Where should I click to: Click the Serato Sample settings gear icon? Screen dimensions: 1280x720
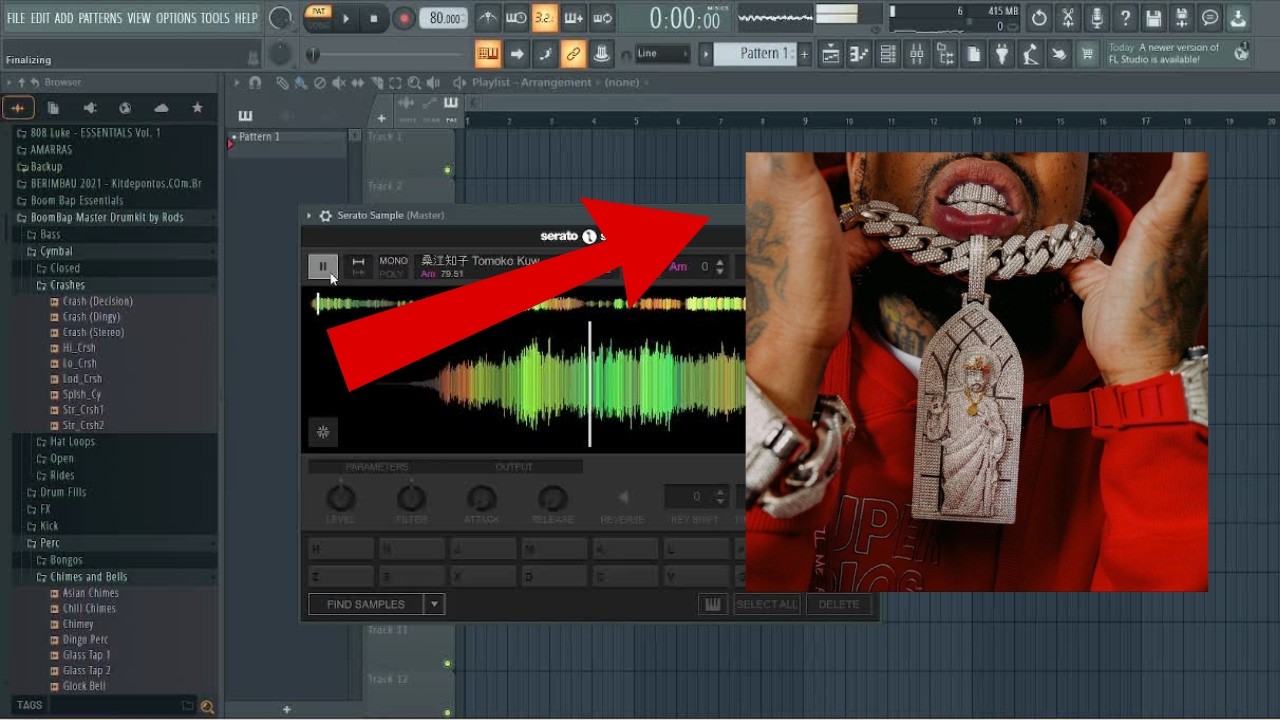(x=325, y=215)
